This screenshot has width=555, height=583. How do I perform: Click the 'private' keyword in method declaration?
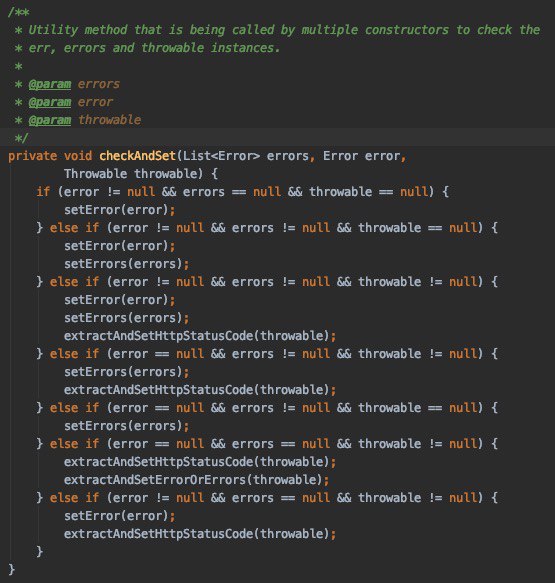pos(32,156)
